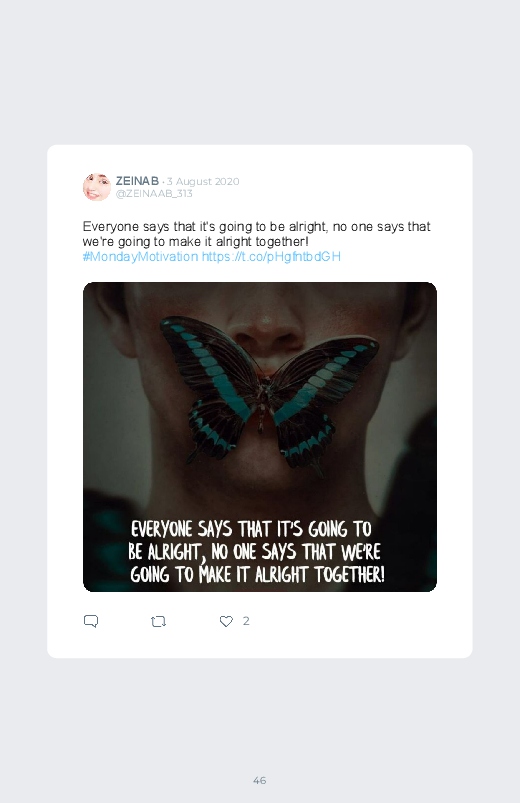520x803 pixels.
Task: Open the #MondayMotivation hashtag
Action: pos(140,256)
